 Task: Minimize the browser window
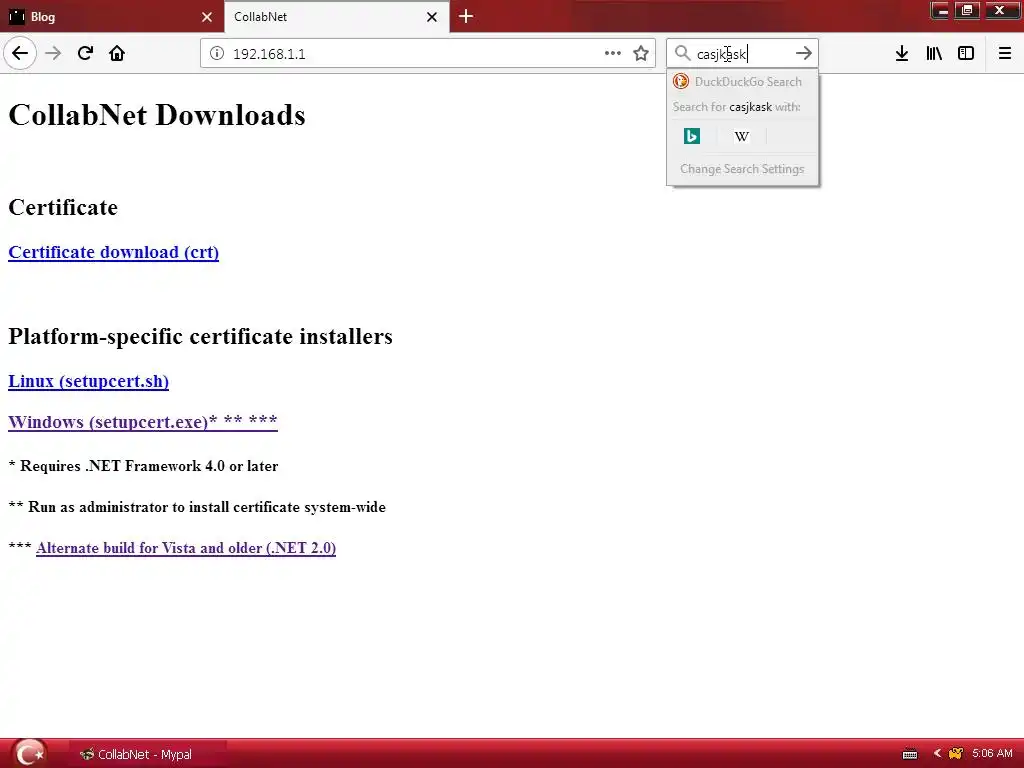coord(940,10)
